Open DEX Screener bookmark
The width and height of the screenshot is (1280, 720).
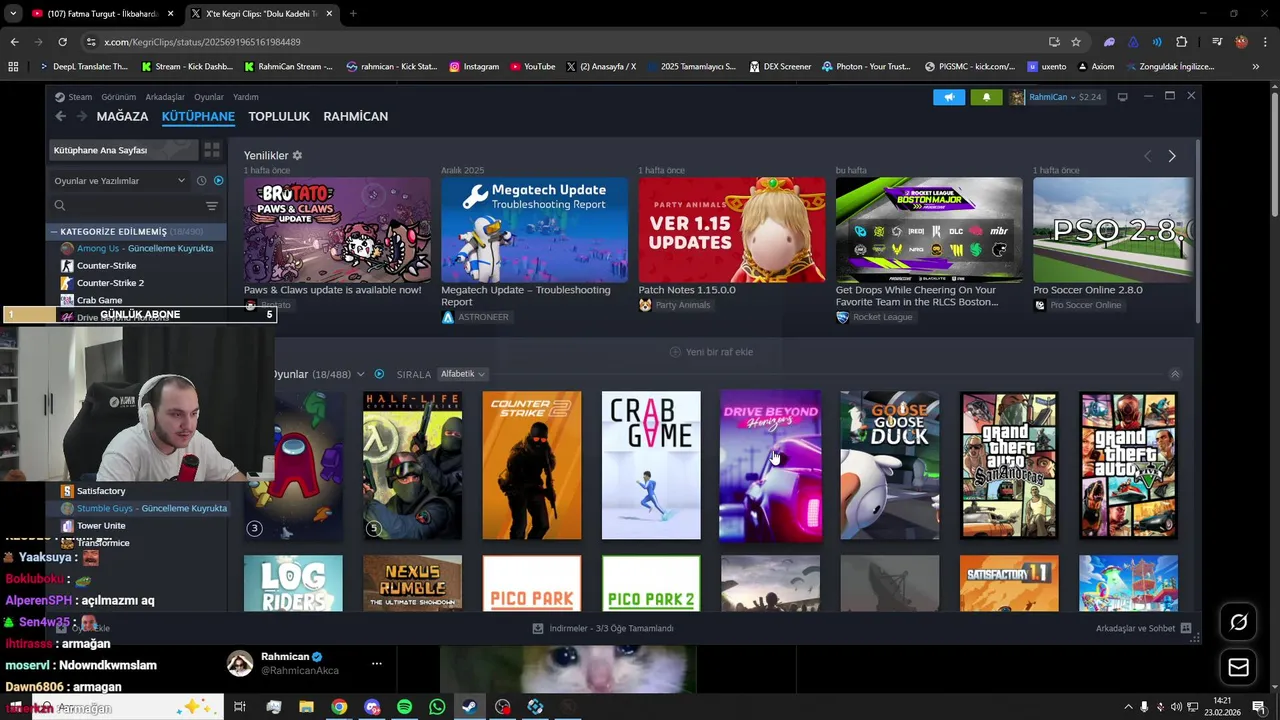coord(779,67)
